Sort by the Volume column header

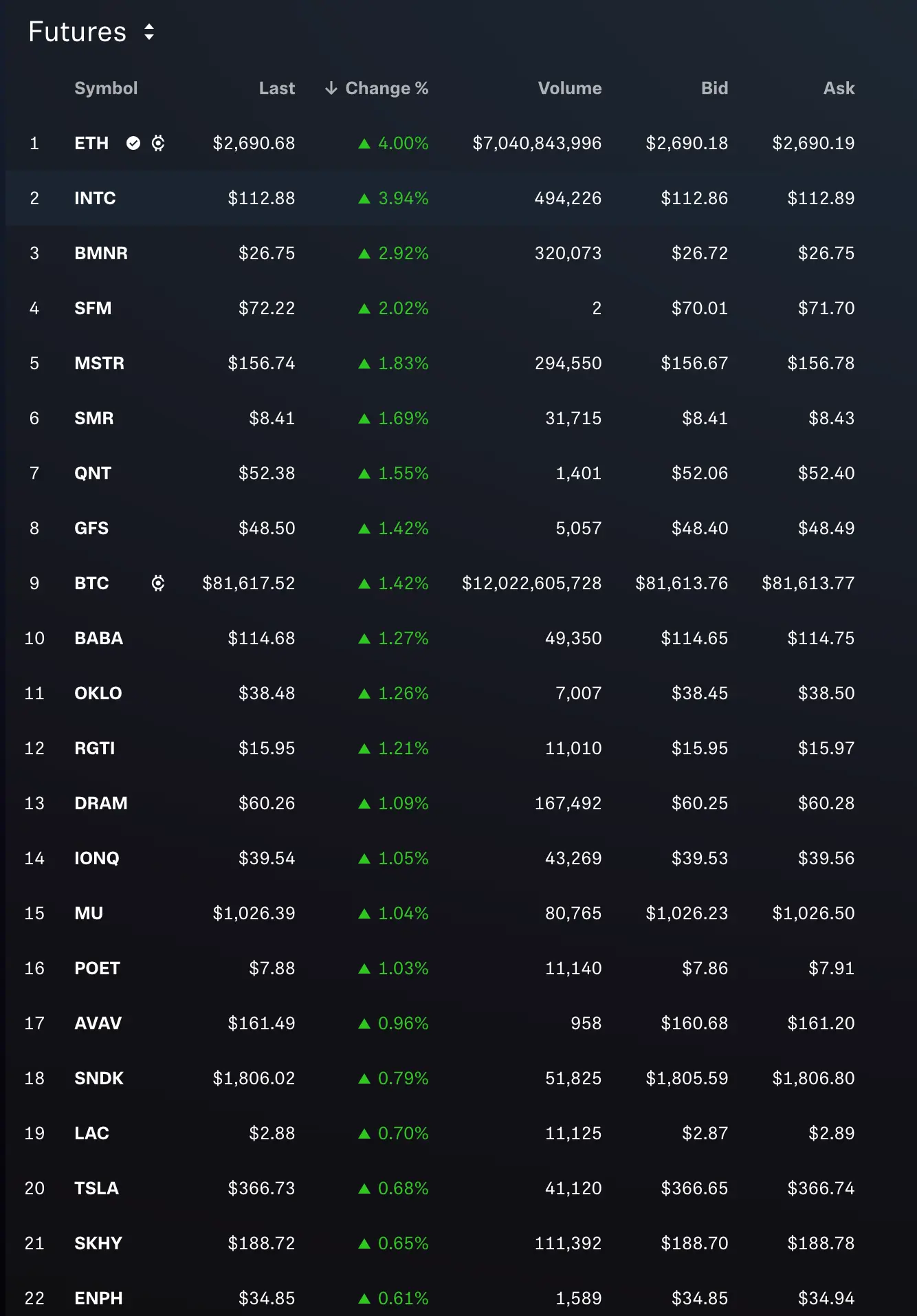coord(570,88)
